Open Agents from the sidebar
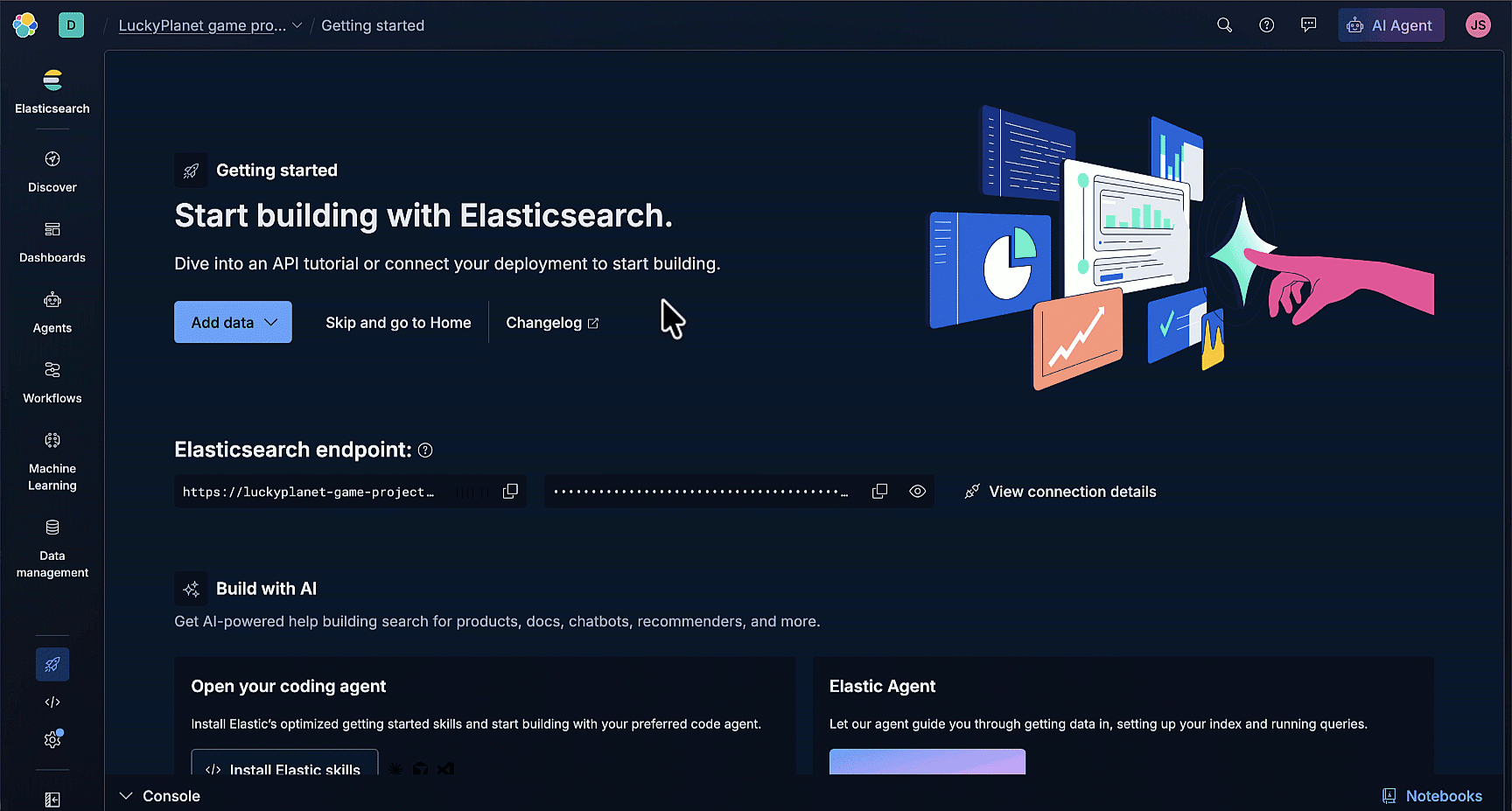 click(52, 312)
